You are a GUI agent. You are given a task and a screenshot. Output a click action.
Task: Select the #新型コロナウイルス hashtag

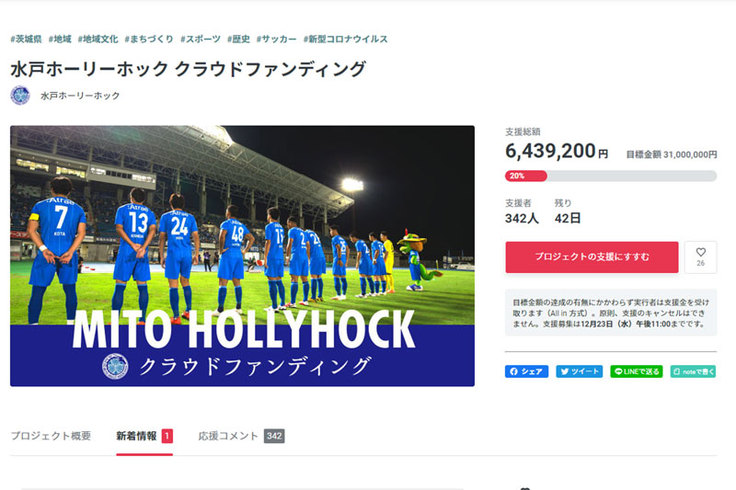(345, 39)
